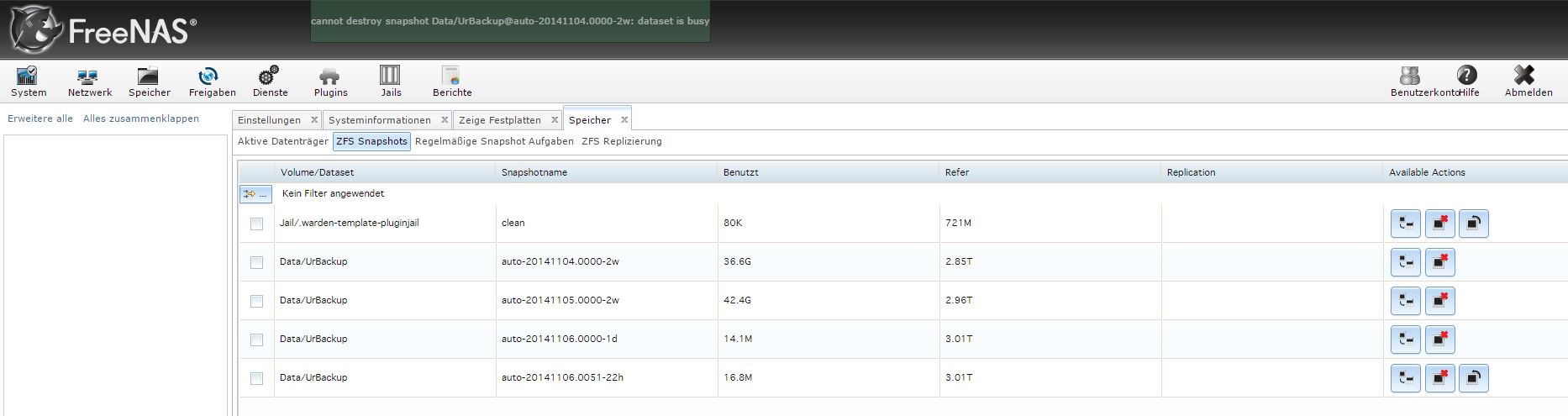1568x416 pixels.
Task: Open Regelmäßige Snapshot Aufgaben subtab
Action: click(494, 141)
